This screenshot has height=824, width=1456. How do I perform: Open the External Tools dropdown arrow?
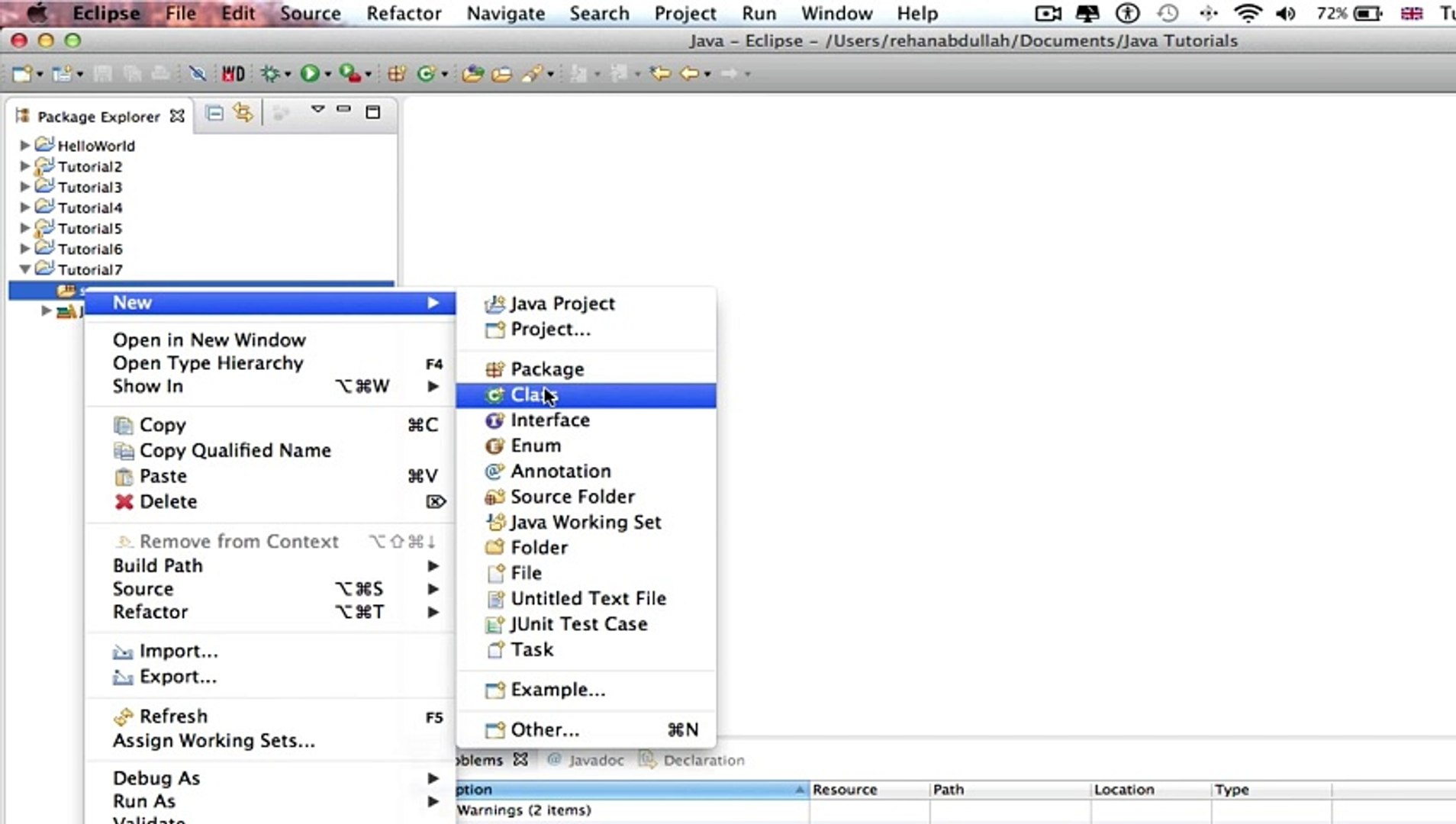click(369, 75)
